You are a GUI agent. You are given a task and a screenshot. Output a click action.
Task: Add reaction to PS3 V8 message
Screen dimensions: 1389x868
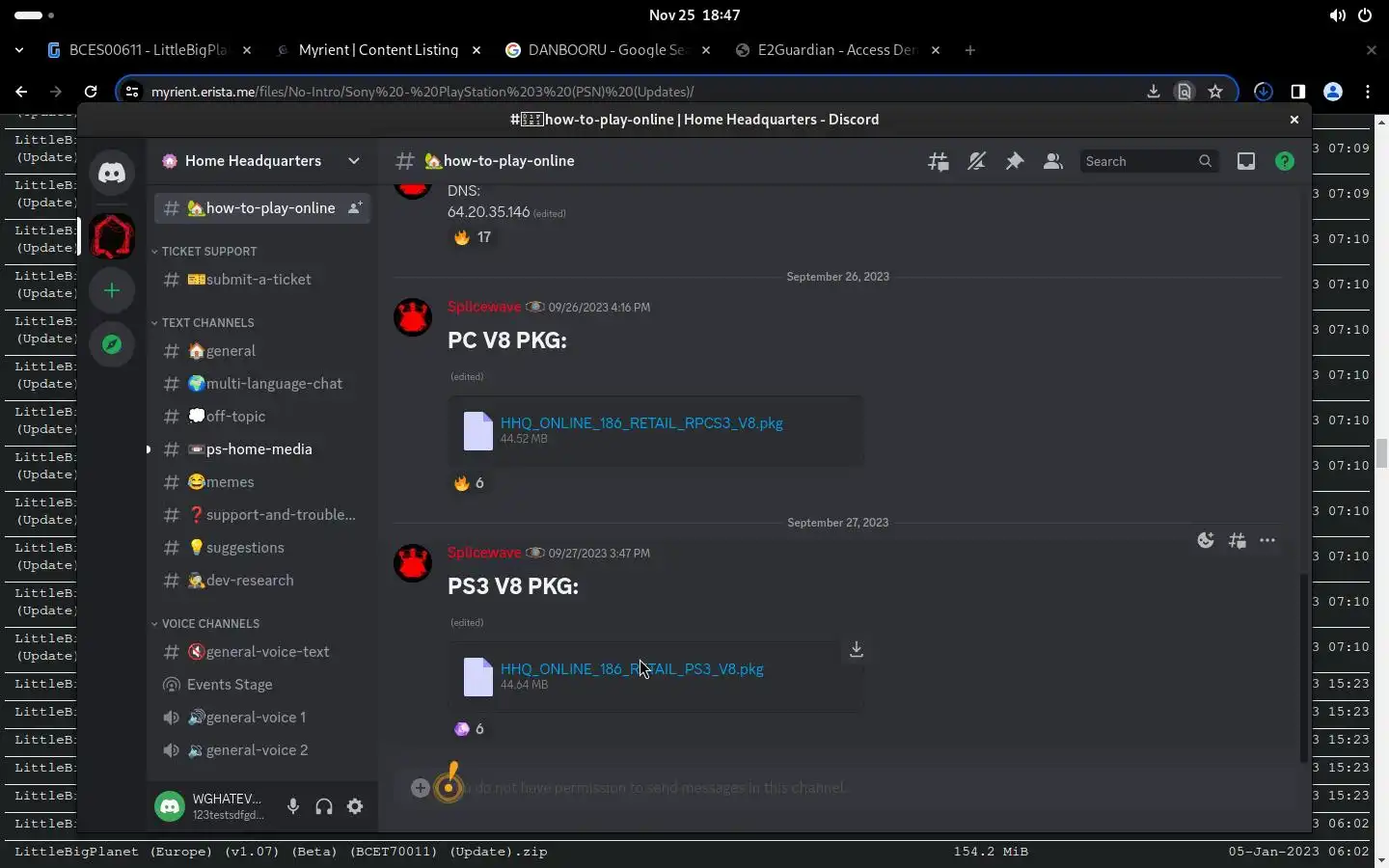(1206, 541)
